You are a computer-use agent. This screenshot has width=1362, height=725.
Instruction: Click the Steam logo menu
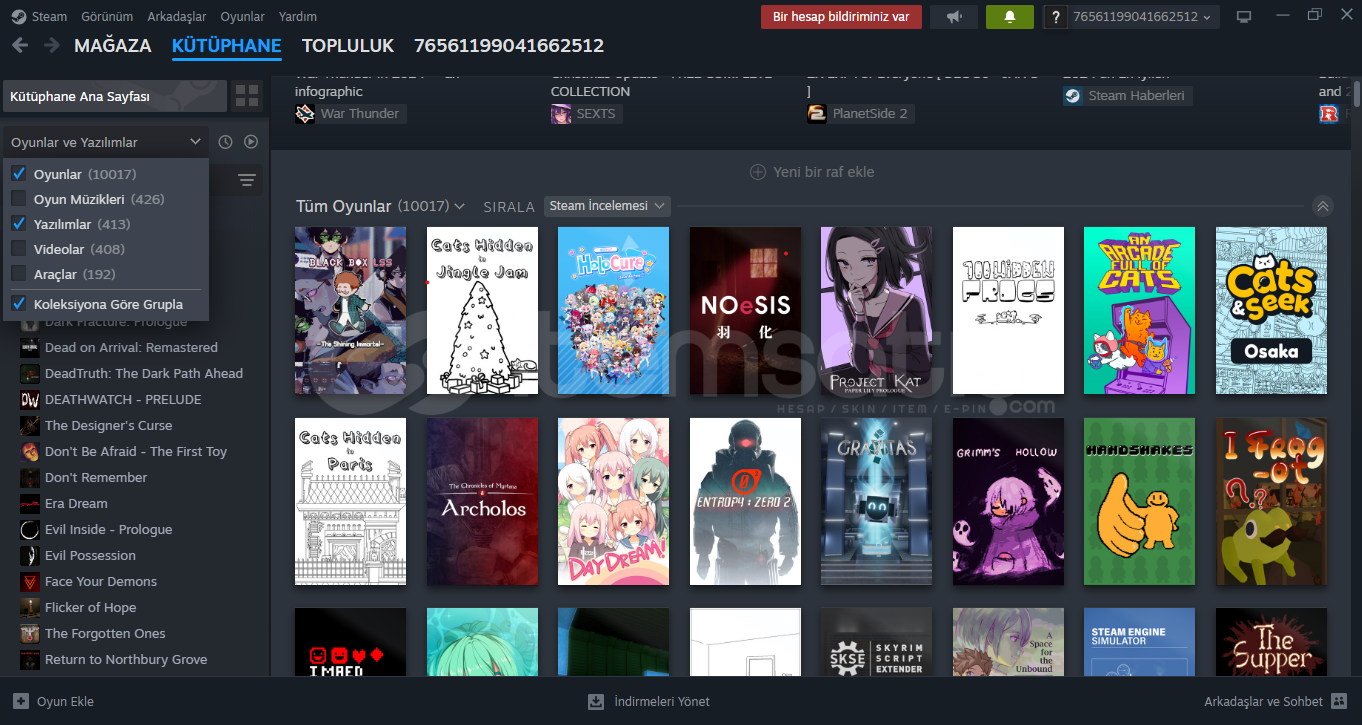pyautogui.click(x=19, y=16)
